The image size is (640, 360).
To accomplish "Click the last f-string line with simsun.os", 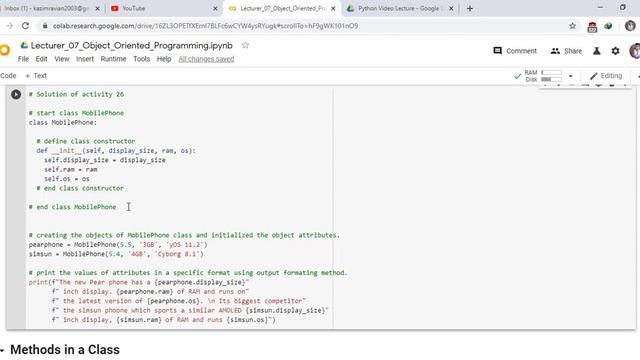I will [x=164, y=320].
